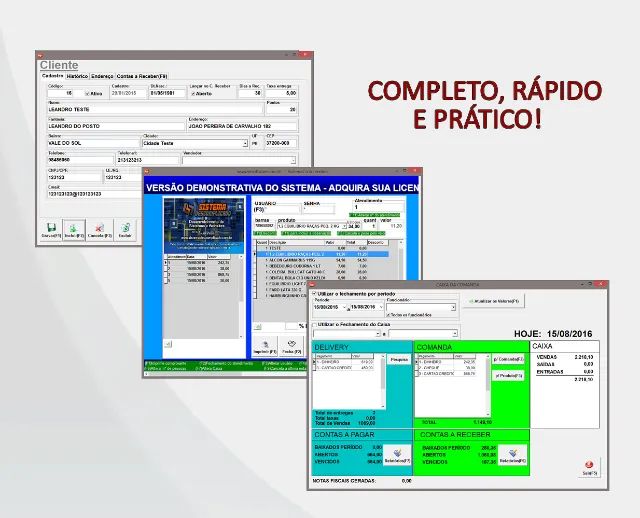
Task: Click the Senha field in sales window
Action: [x=319, y=209]
